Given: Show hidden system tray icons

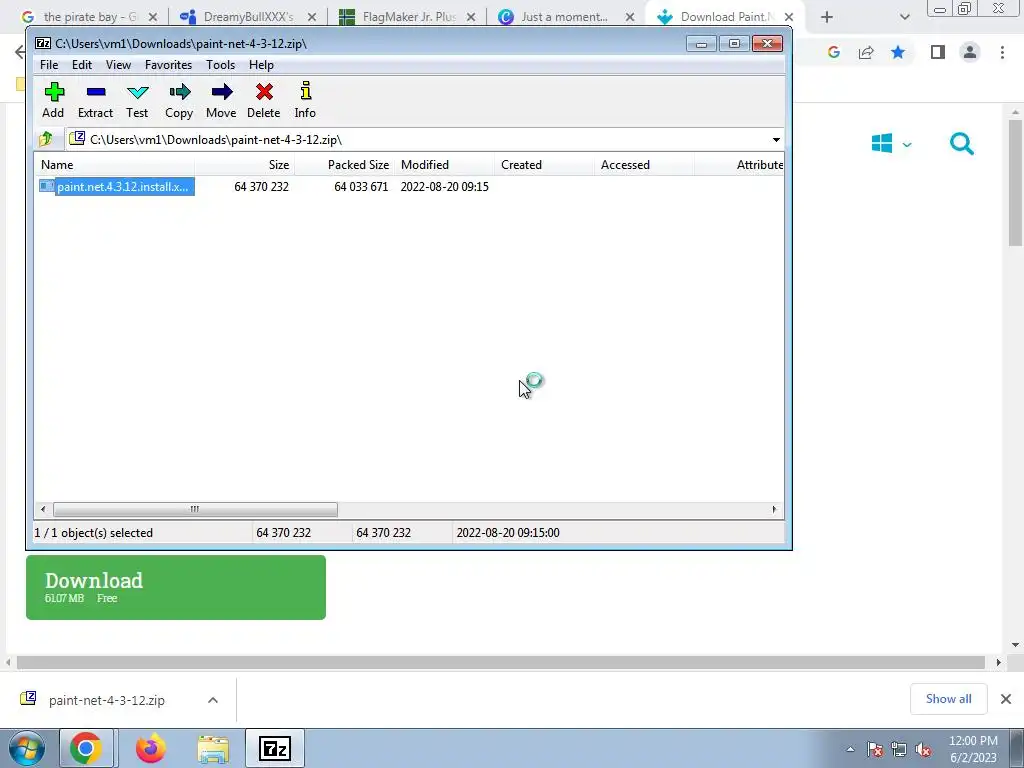Looking at the screenshot, I should point(850,750).
